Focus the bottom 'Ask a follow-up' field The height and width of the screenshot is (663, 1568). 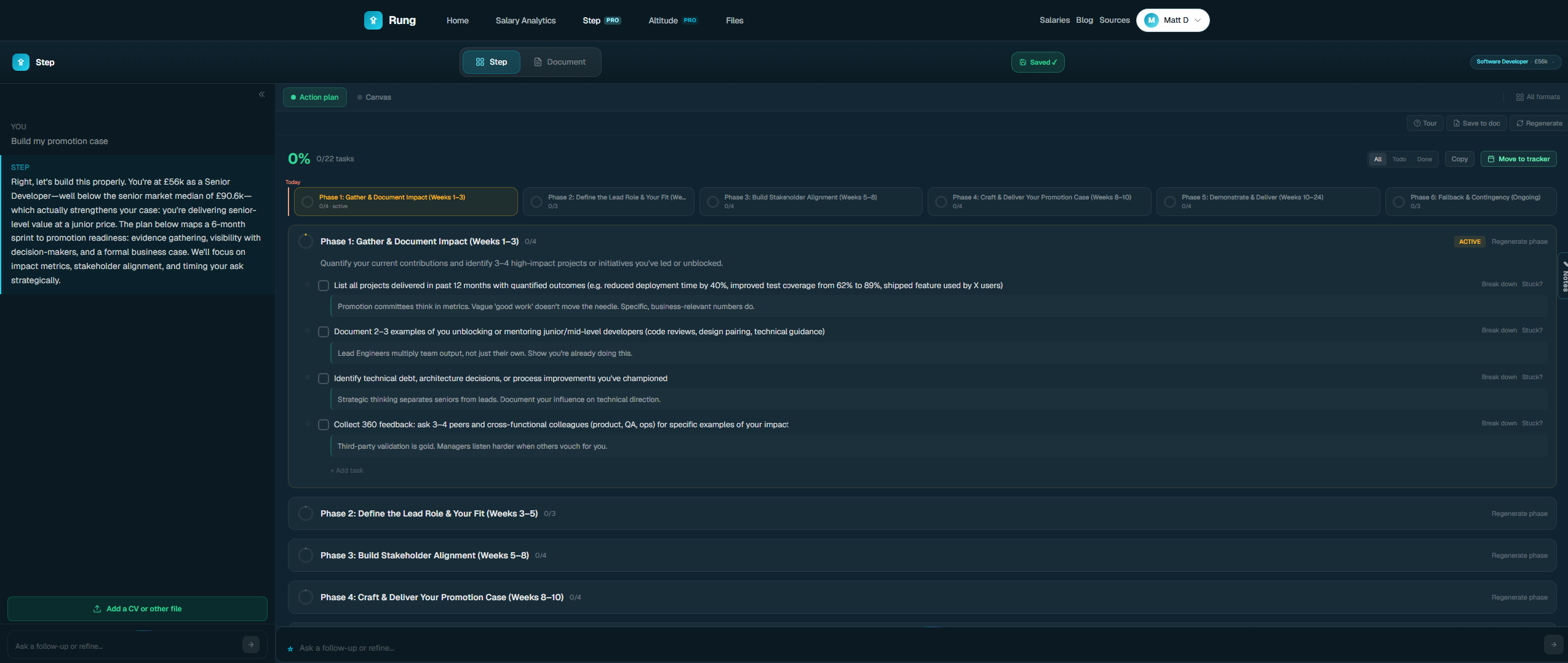point(917,648)
